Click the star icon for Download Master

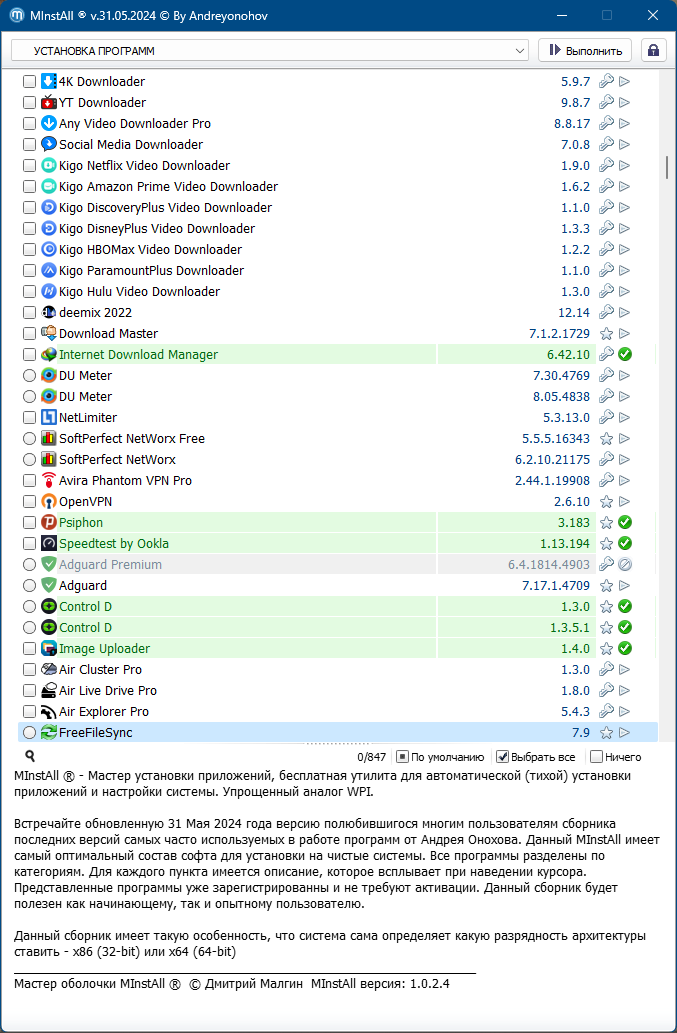[x=607, y=333]
